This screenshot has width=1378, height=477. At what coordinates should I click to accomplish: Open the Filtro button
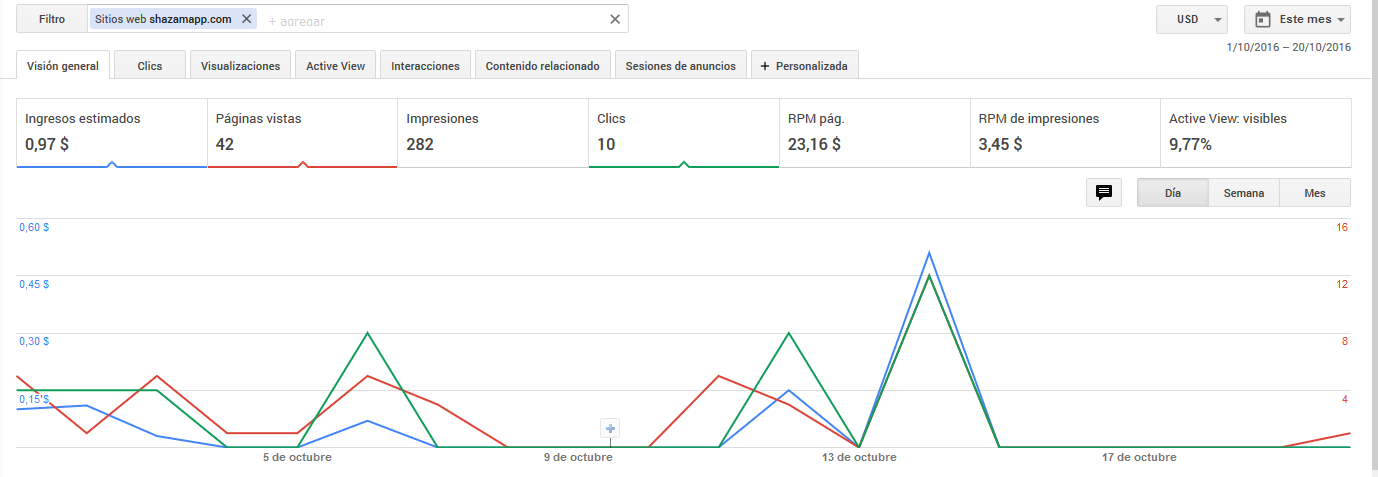coord(51,19)
